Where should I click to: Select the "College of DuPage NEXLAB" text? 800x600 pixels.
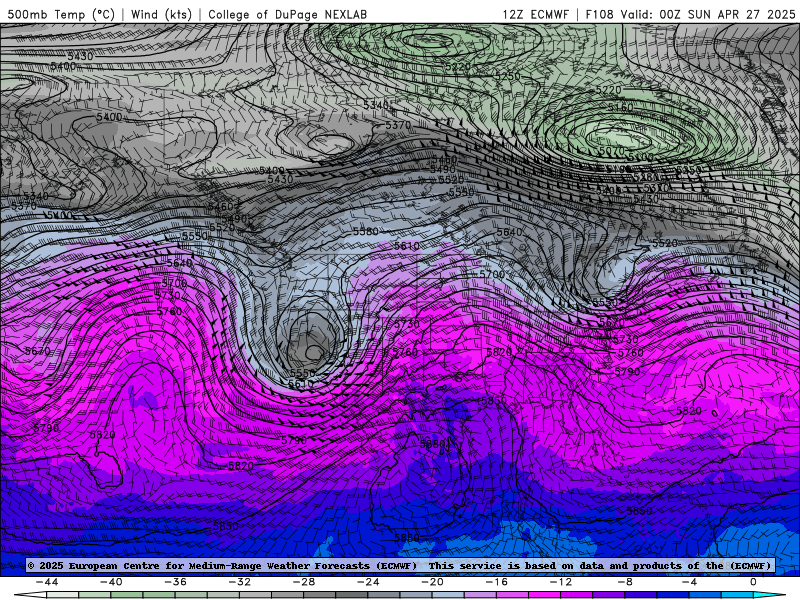(x=287, y=14)
